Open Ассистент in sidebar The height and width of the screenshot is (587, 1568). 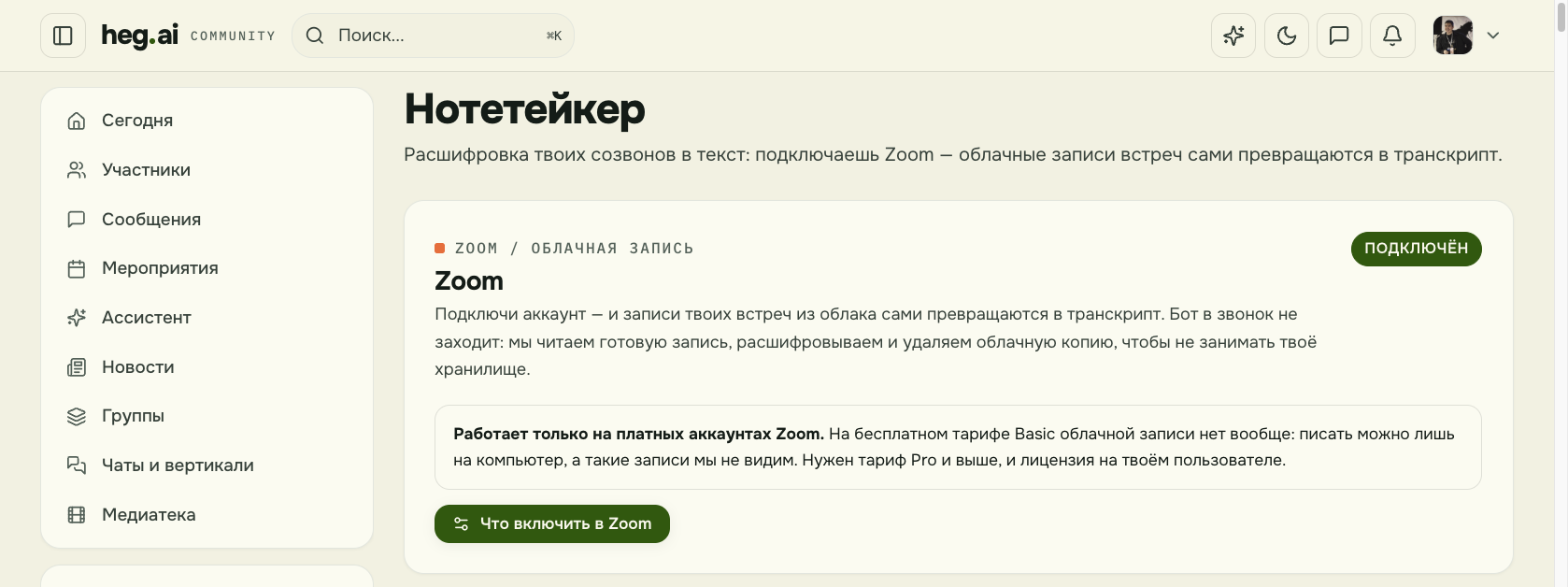click(x=207, y=318)
